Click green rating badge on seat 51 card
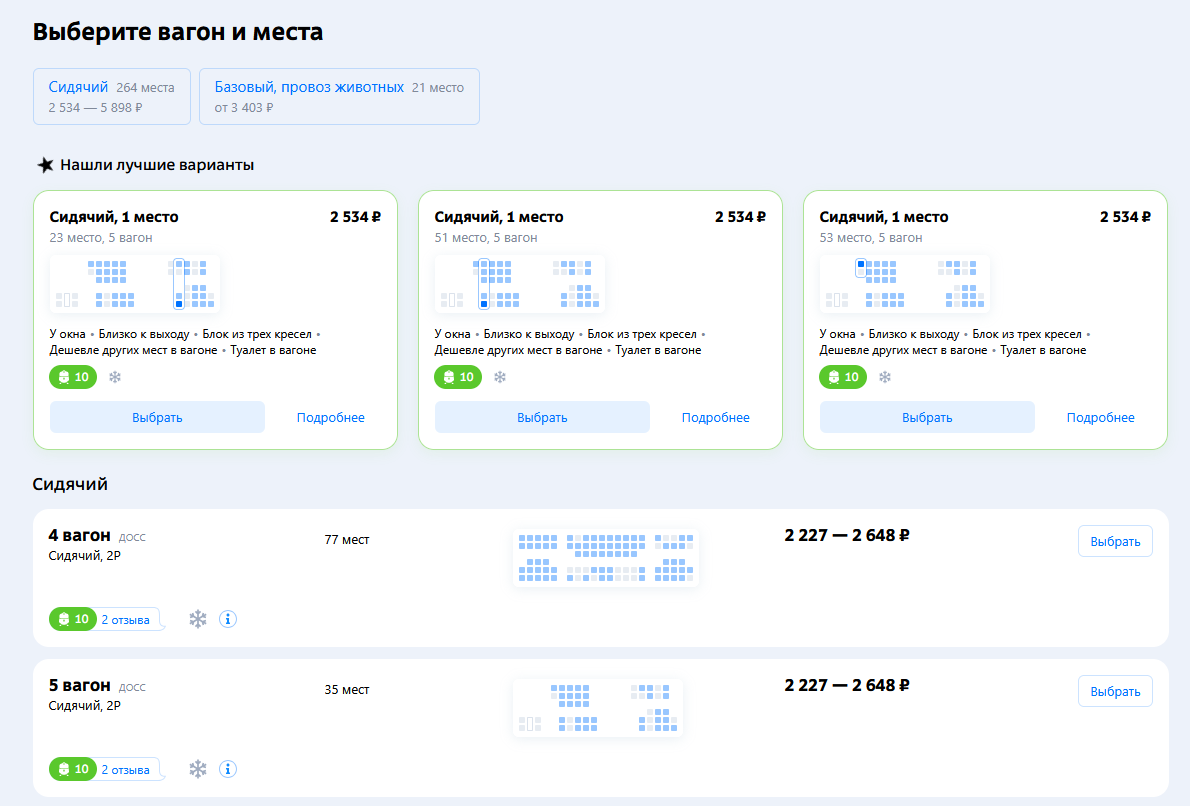 click(x=458, y=377)
